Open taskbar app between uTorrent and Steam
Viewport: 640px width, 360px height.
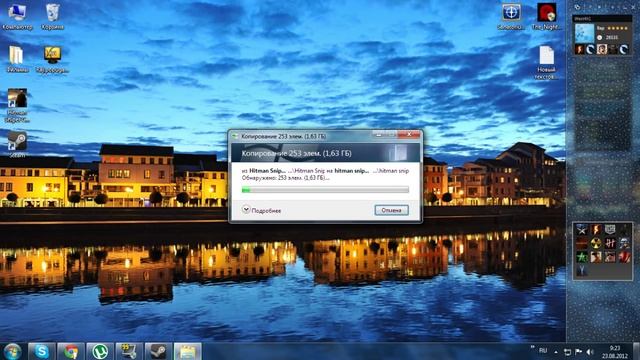pyautogui.click(x=129, y=351)
